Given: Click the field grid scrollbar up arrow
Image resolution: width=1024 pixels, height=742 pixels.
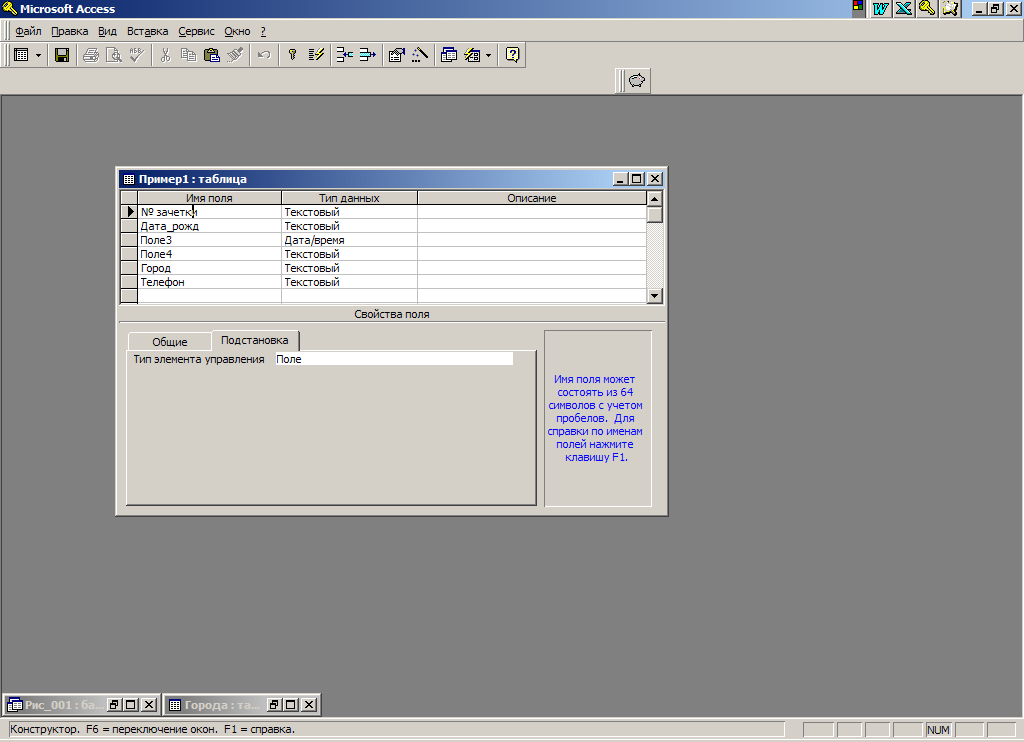Looking at the screenshot, I should pyautogui.click(x=655, y=198).
